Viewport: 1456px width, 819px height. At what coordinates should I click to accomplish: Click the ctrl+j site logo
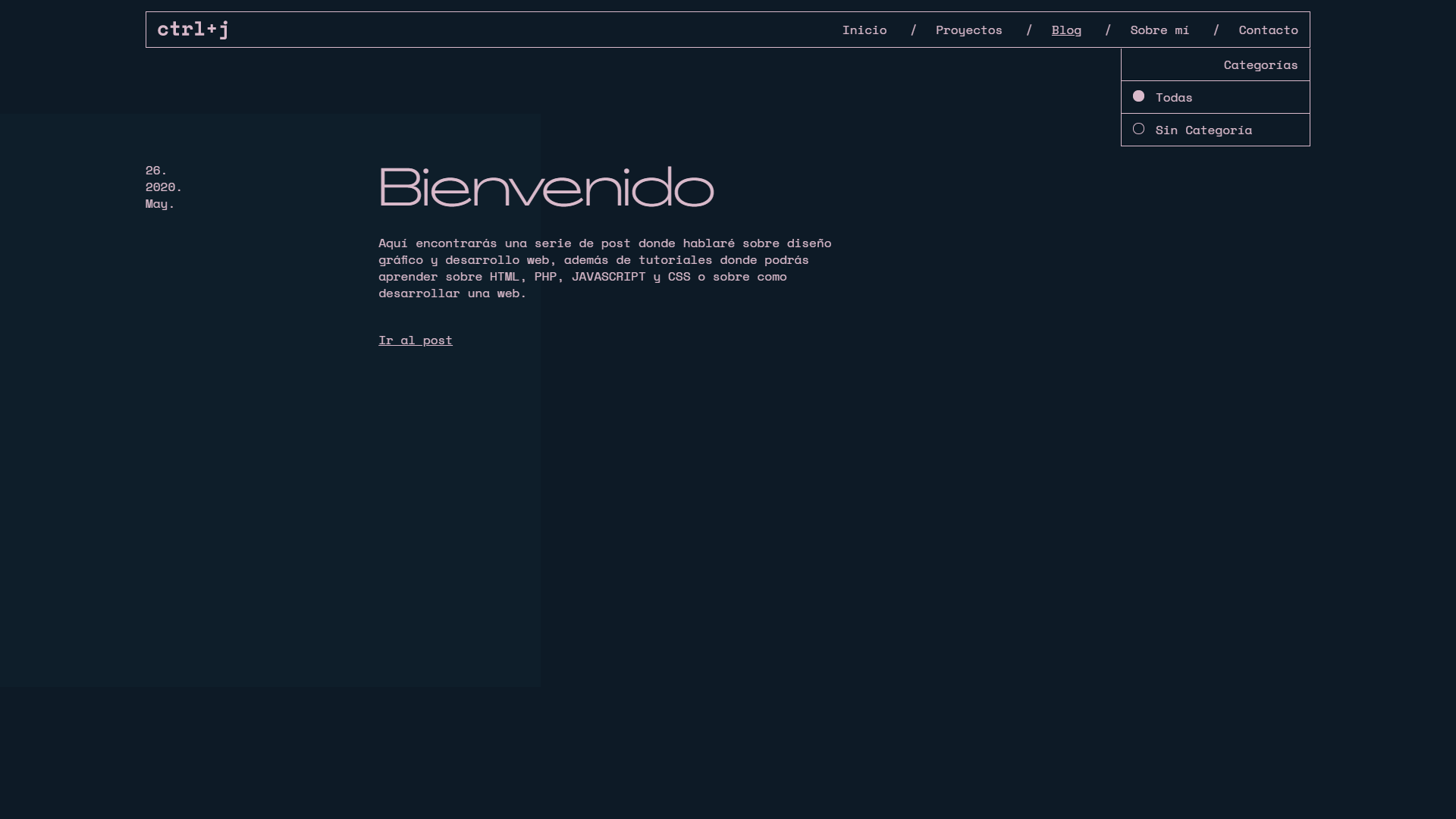(192, 30)
